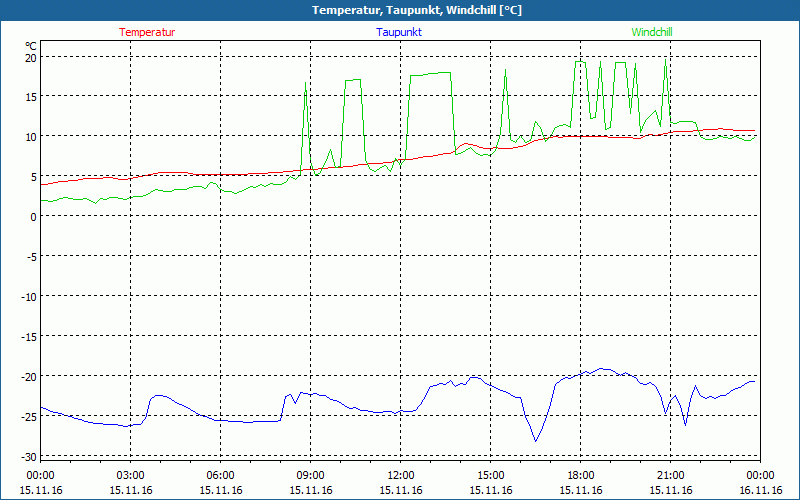Viewport: 800px width, 500px height.
Task: Click the °C unit label on the axis
Action: (31, 46)
